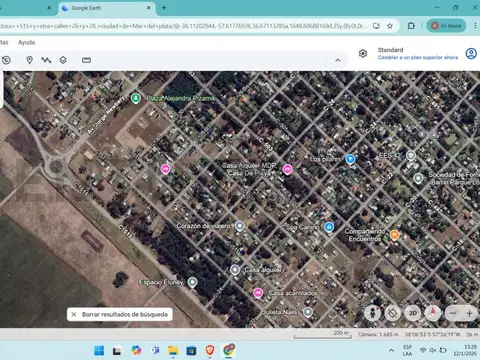Activate the Street View pegman
Viewport: 480px width, 360px height.
coord(372,313)
